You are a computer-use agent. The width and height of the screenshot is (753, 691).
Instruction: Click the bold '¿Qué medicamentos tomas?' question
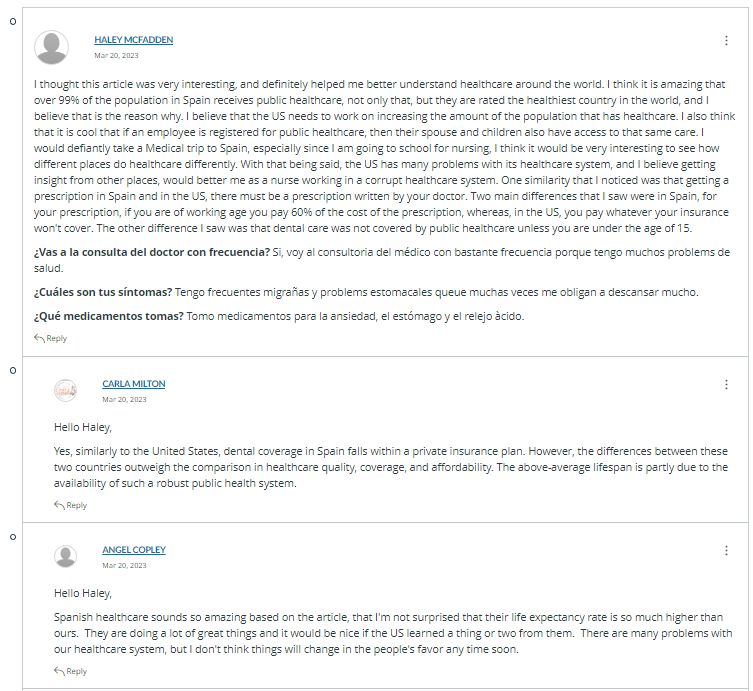pyautogui.click(x=109, y=316)
